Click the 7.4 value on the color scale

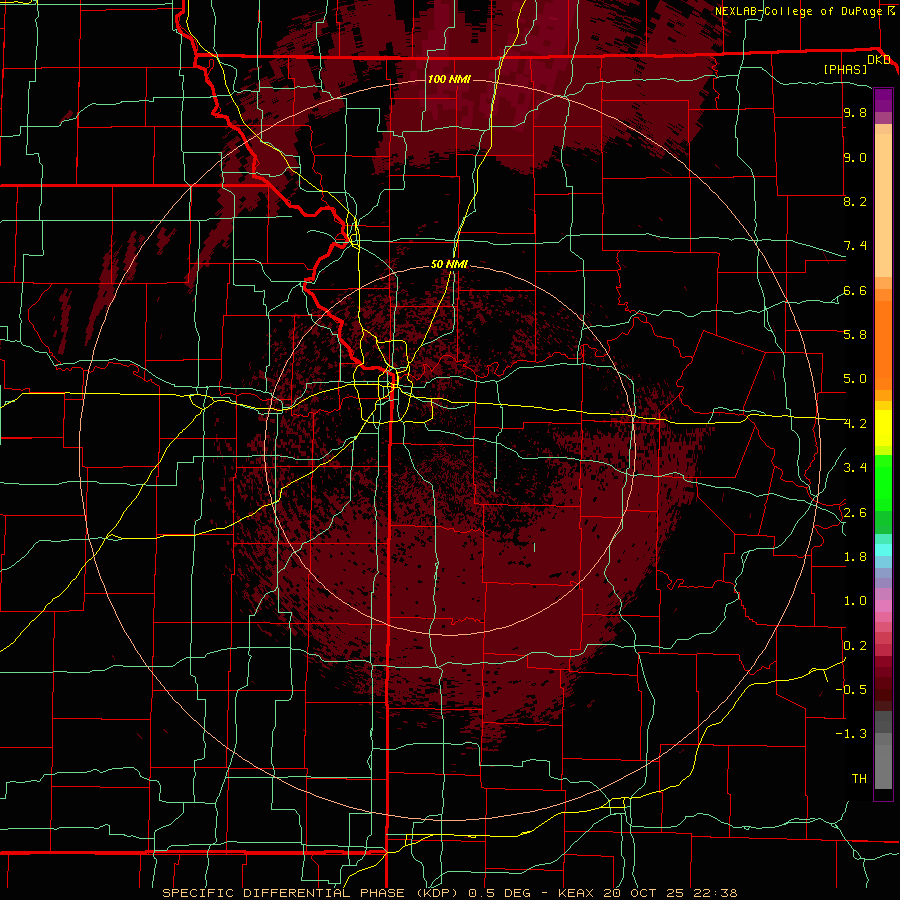(x=855, y=246)
